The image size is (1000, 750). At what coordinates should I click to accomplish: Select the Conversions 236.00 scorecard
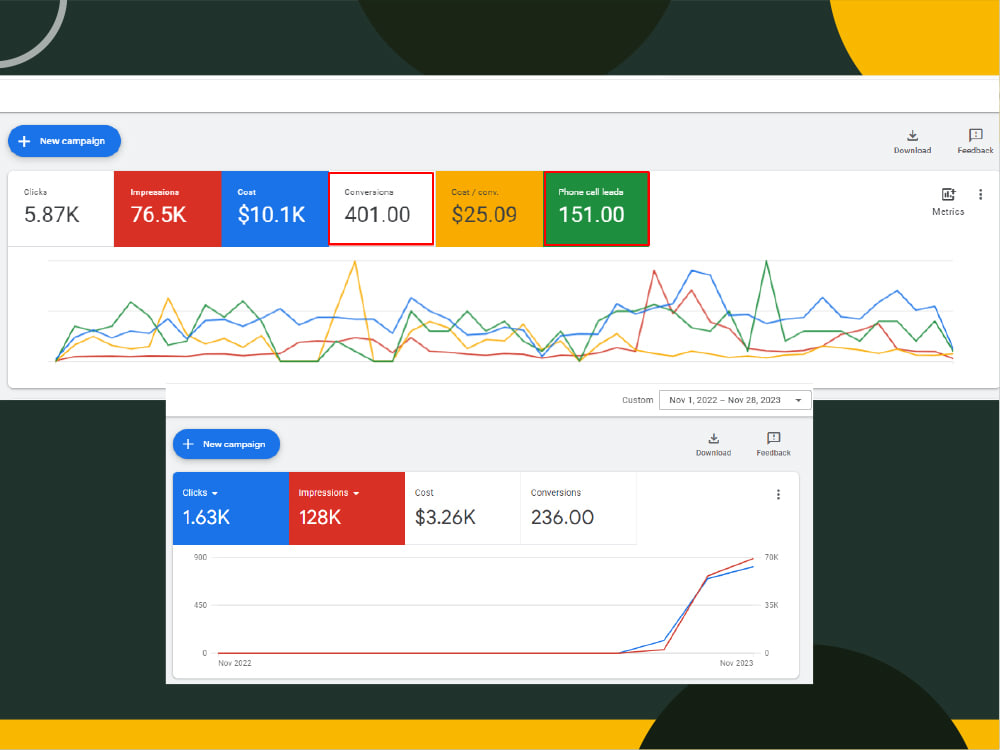(x=578, y=508)
